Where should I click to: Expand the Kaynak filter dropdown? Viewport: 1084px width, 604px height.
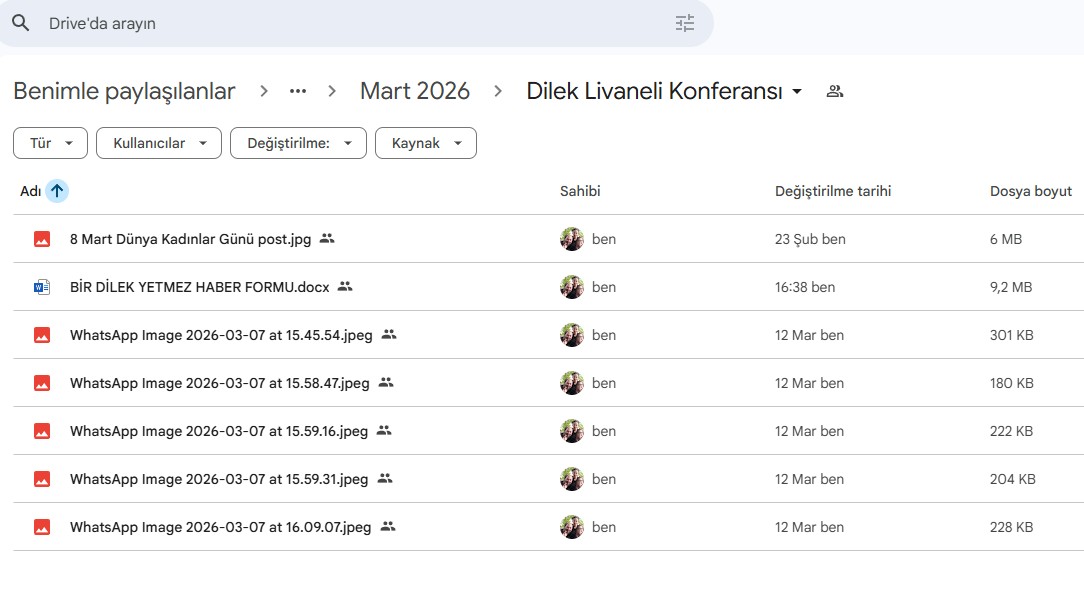click(x=425, y=143)
